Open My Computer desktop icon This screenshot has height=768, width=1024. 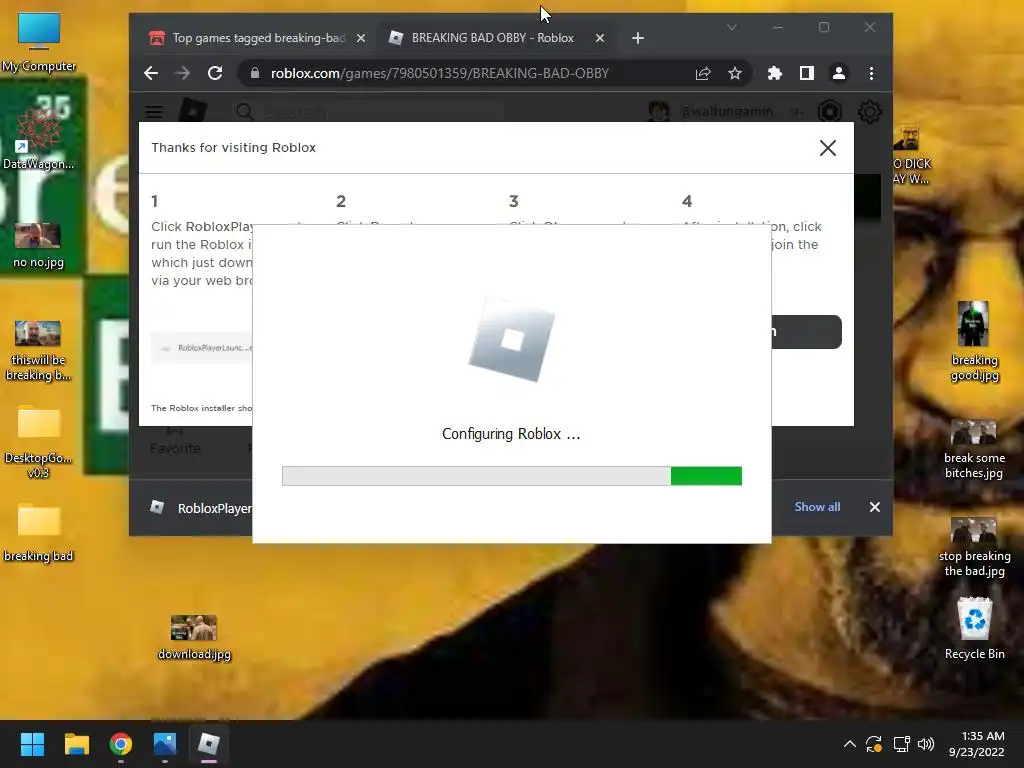coord(39,42)
